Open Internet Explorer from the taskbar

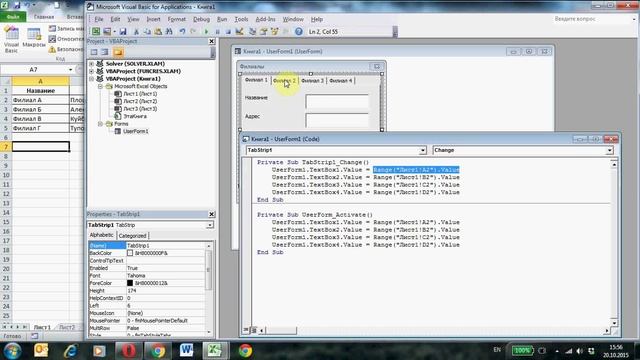[x=71, y=350]
